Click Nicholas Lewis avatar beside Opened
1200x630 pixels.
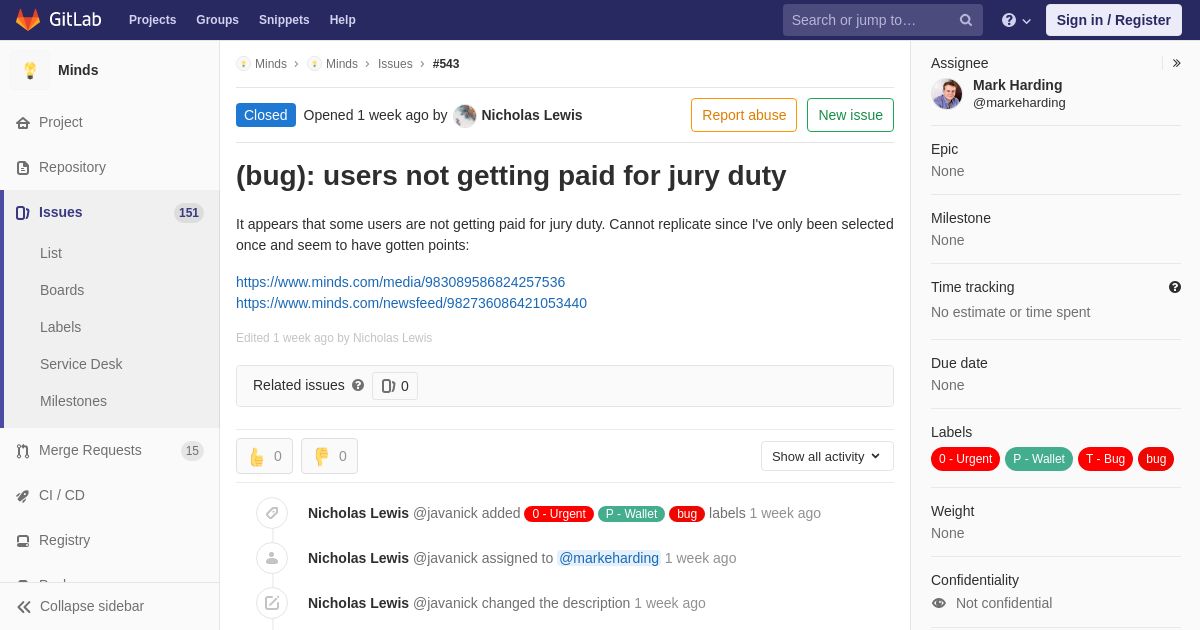pyautogui.click(x=465, y=115)
